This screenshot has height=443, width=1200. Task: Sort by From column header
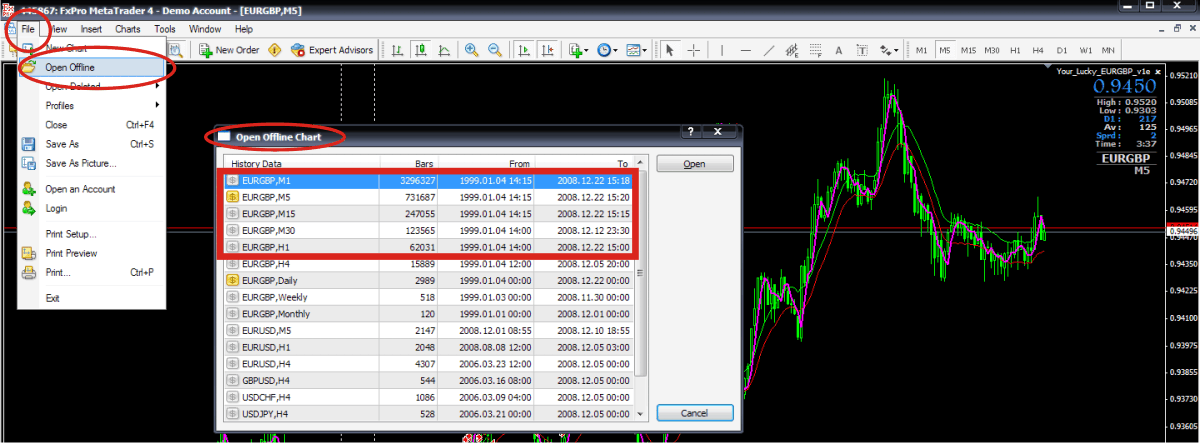click(488, 163)
